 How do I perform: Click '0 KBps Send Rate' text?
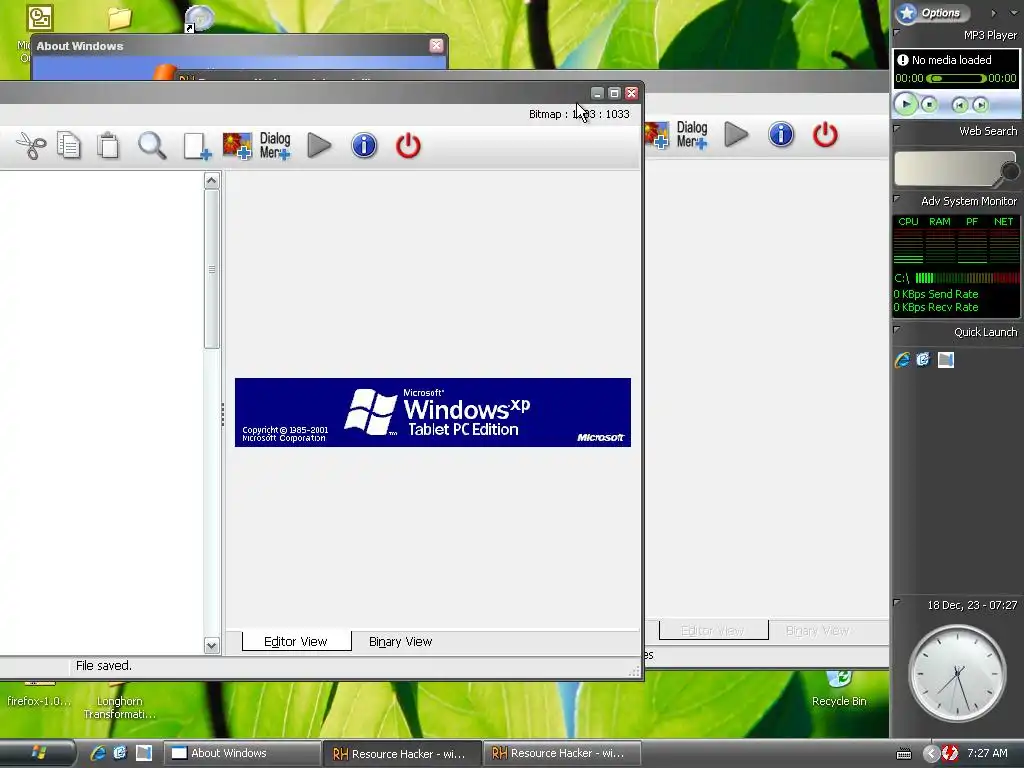point(936,294)
